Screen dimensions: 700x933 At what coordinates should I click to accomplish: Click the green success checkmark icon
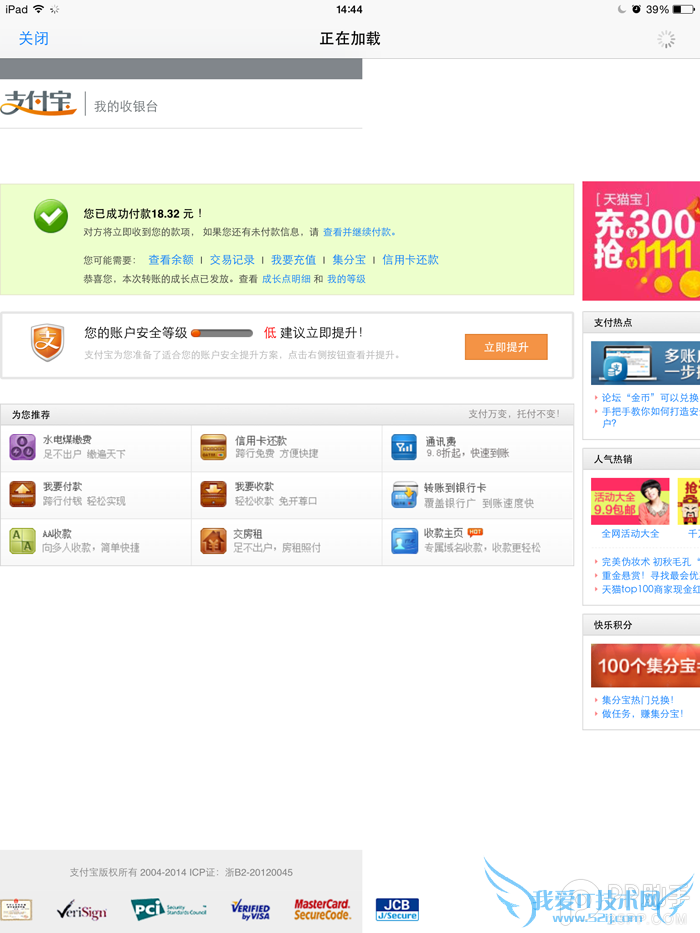[51, 216]
